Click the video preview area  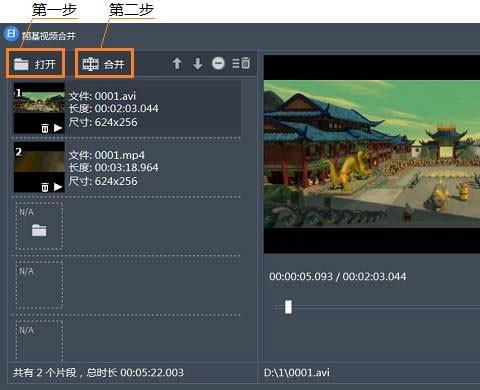click(372, 154)
